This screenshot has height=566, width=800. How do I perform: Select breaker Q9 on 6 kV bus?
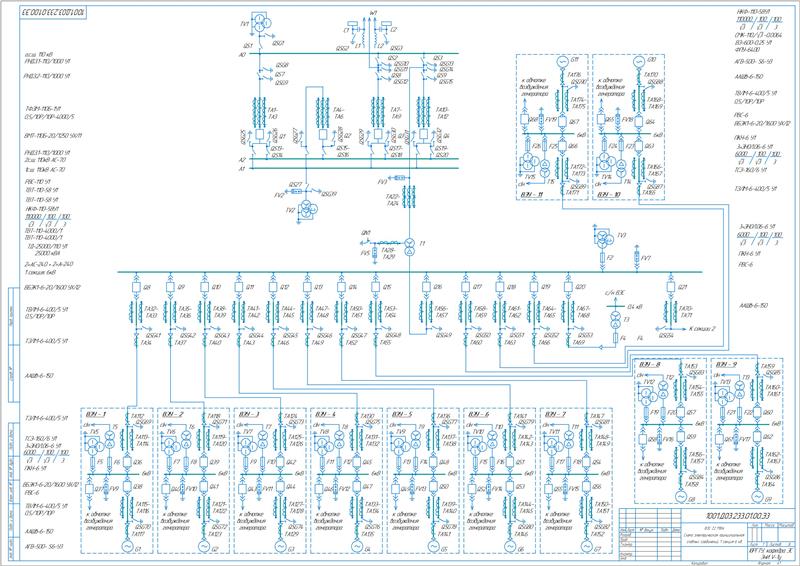pos(170,287)
